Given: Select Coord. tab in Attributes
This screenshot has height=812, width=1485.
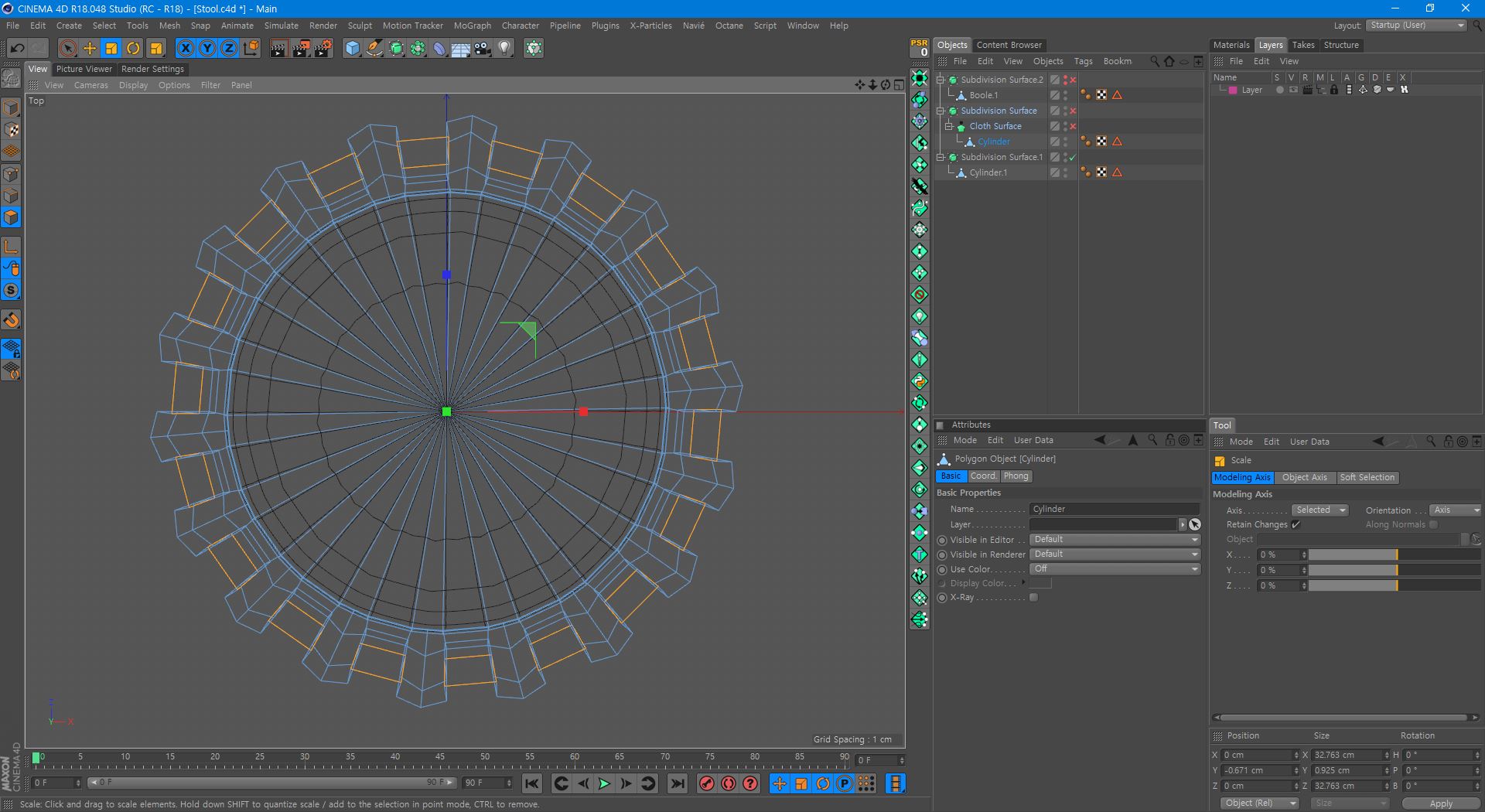Looking at the screenshot, I should pyautogui.click(x=983, y=476).
